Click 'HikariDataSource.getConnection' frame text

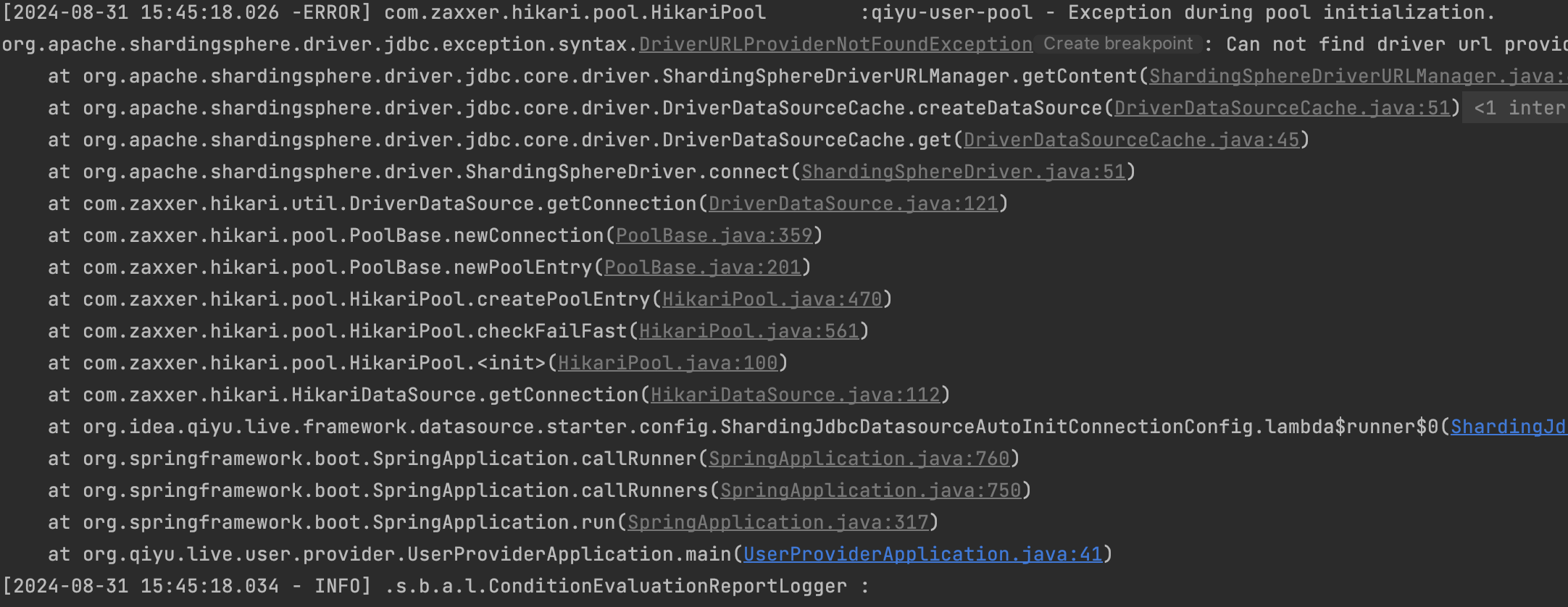[x=464, y=395]
